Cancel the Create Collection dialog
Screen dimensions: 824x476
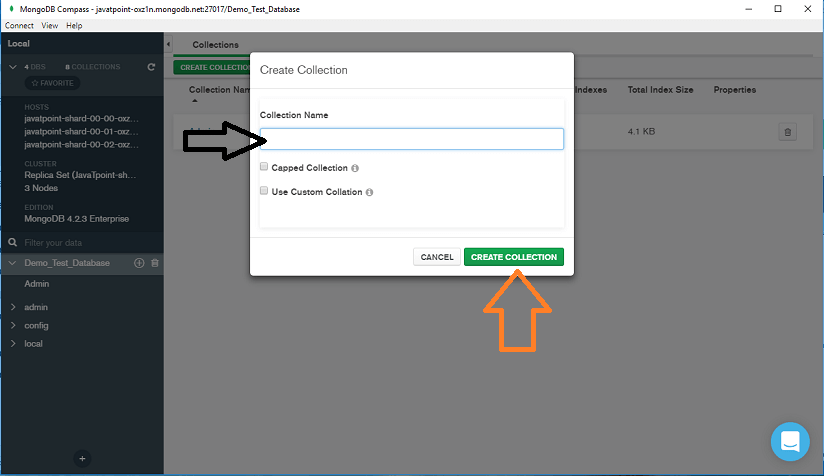point(437,257)
